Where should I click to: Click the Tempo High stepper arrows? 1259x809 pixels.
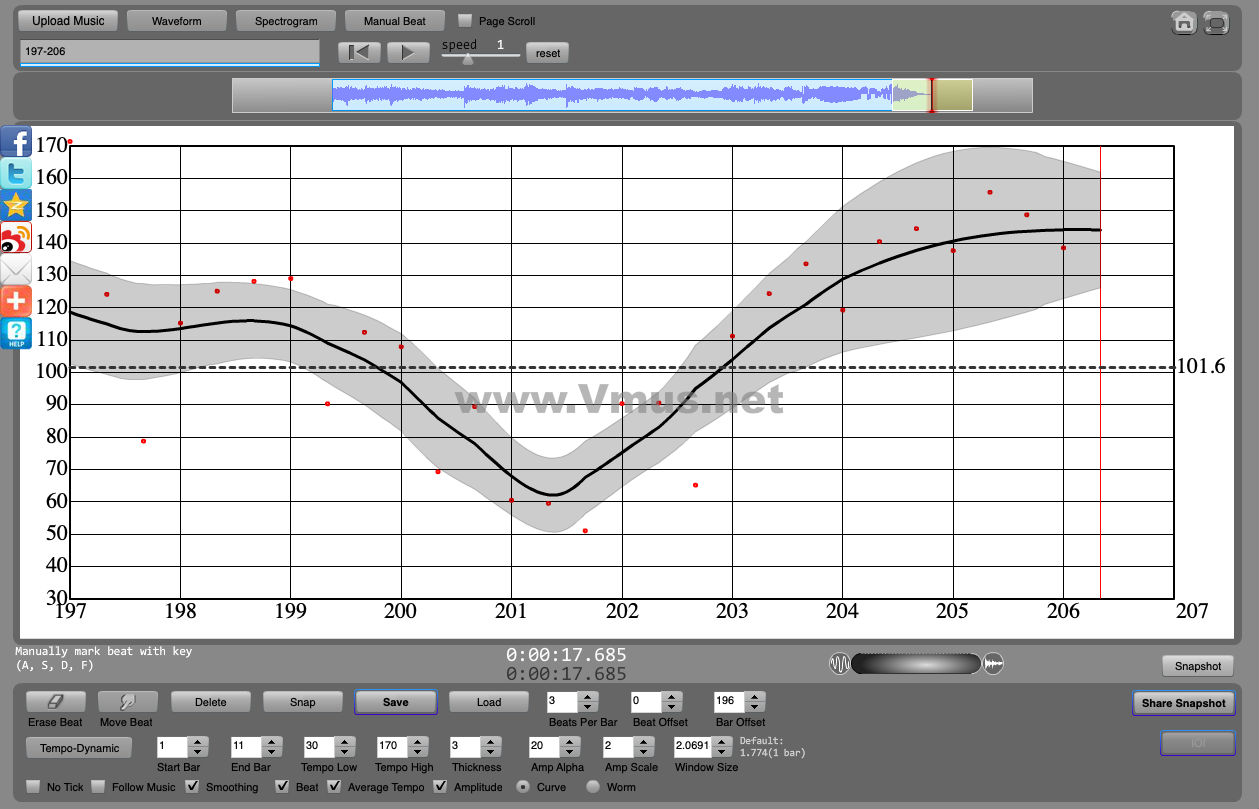tap(418, 747)
